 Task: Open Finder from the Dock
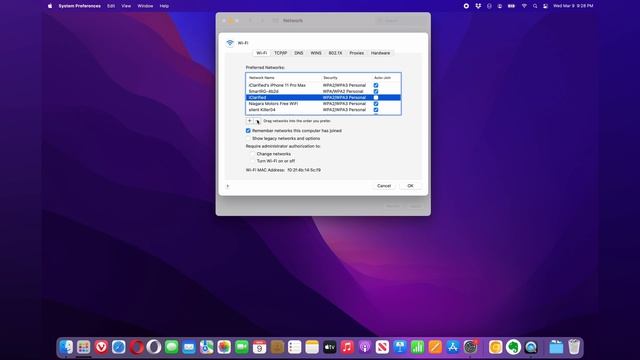(x=66, y=347)
